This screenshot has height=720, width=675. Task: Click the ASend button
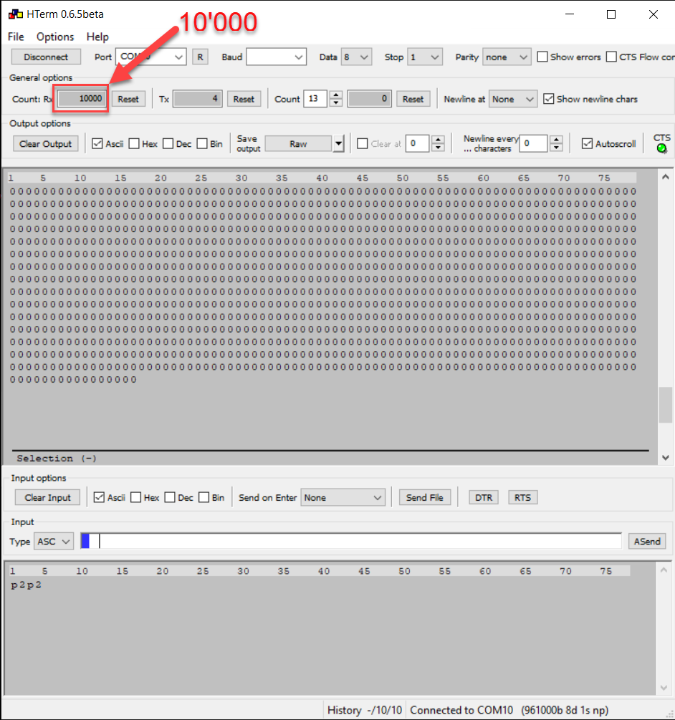click(647, 541)
